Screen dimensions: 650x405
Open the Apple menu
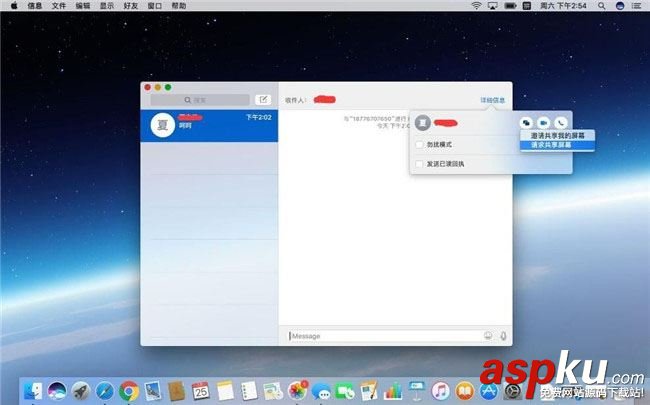[14, 6]
